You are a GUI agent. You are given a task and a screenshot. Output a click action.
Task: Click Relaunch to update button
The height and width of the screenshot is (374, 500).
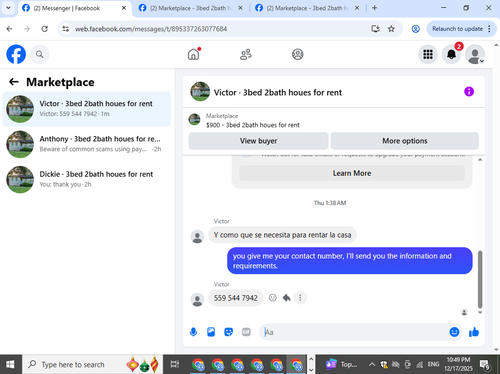click(457, 29)
